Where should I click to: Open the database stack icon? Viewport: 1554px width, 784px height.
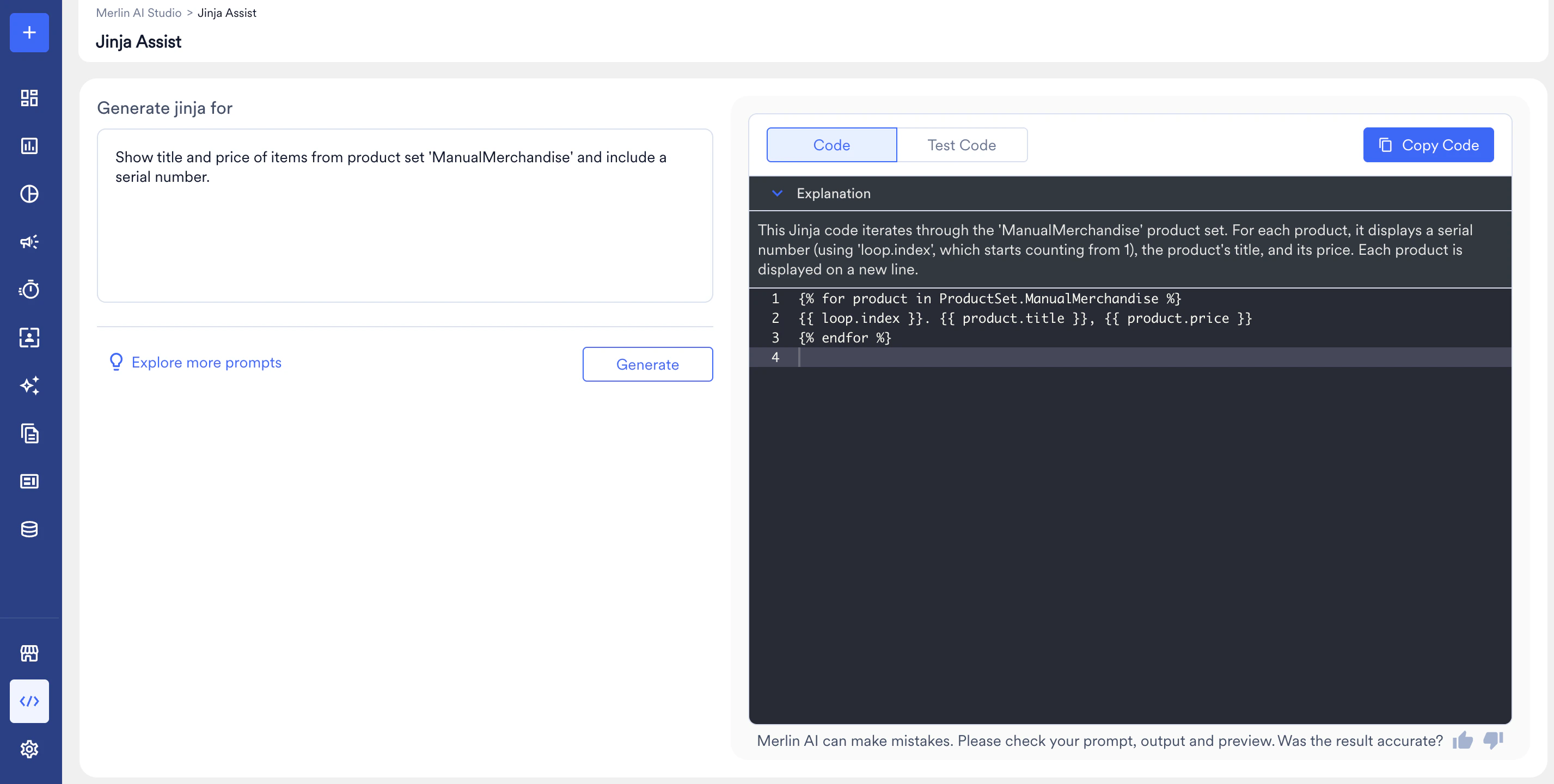(29, 529)
